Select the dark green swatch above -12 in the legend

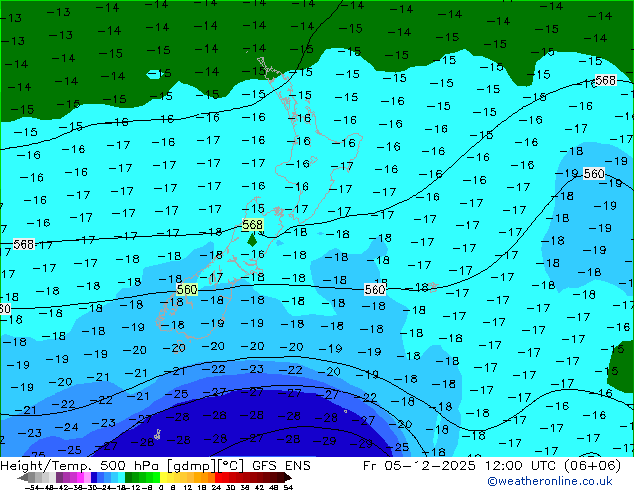129,477
